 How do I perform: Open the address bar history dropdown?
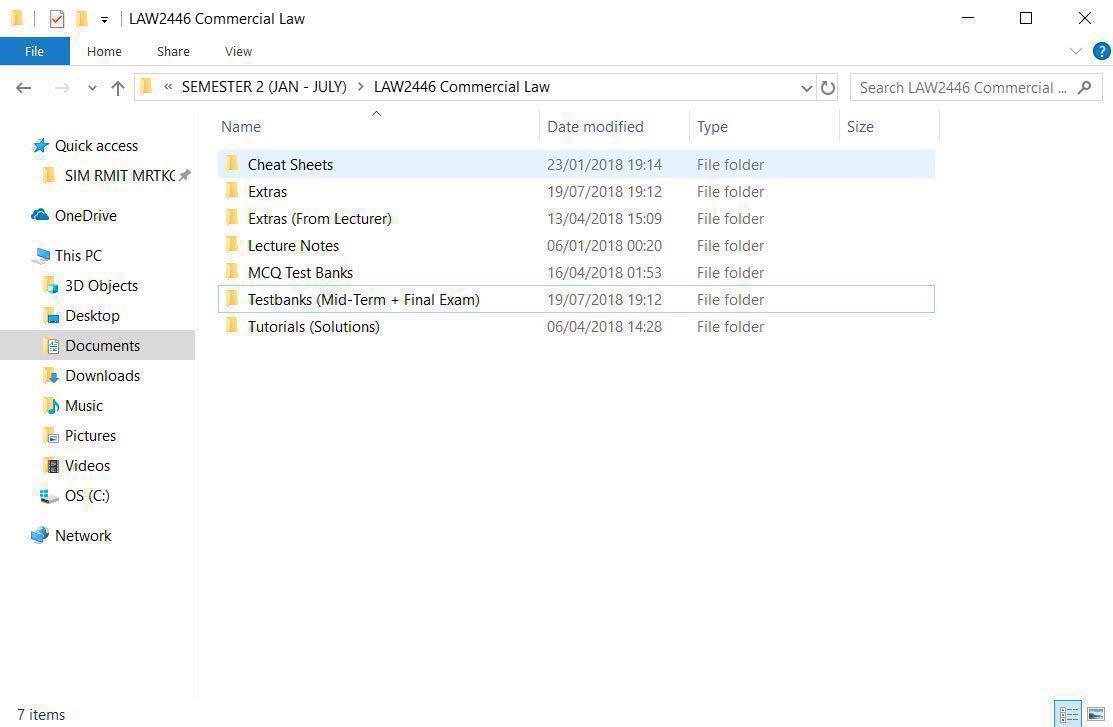(807, 87)
